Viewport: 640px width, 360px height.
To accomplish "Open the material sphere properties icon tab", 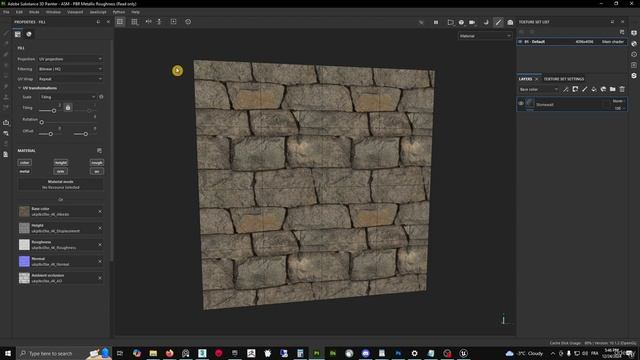I will tap(29, 34).
